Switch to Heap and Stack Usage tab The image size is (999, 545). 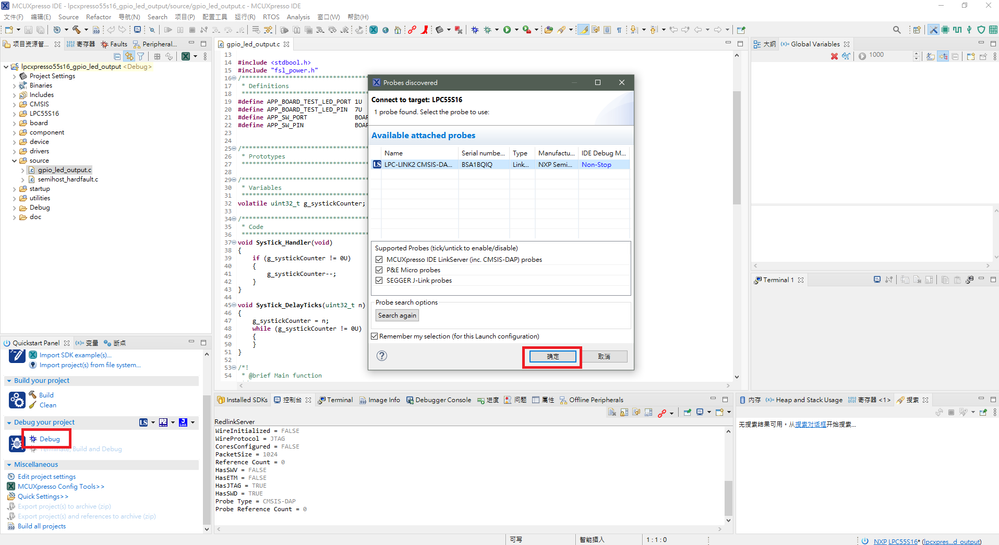(803, 400)
